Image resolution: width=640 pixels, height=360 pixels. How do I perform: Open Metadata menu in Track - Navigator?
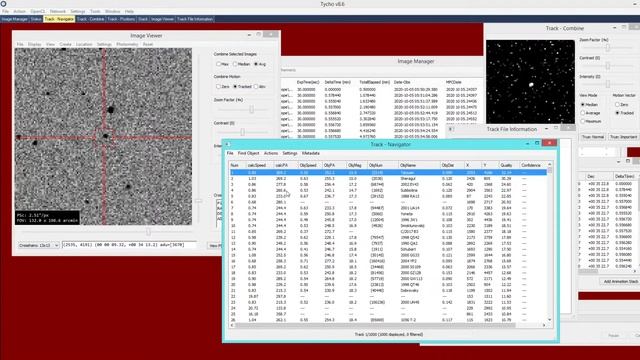pyautogui.click(x=311, y=153)
